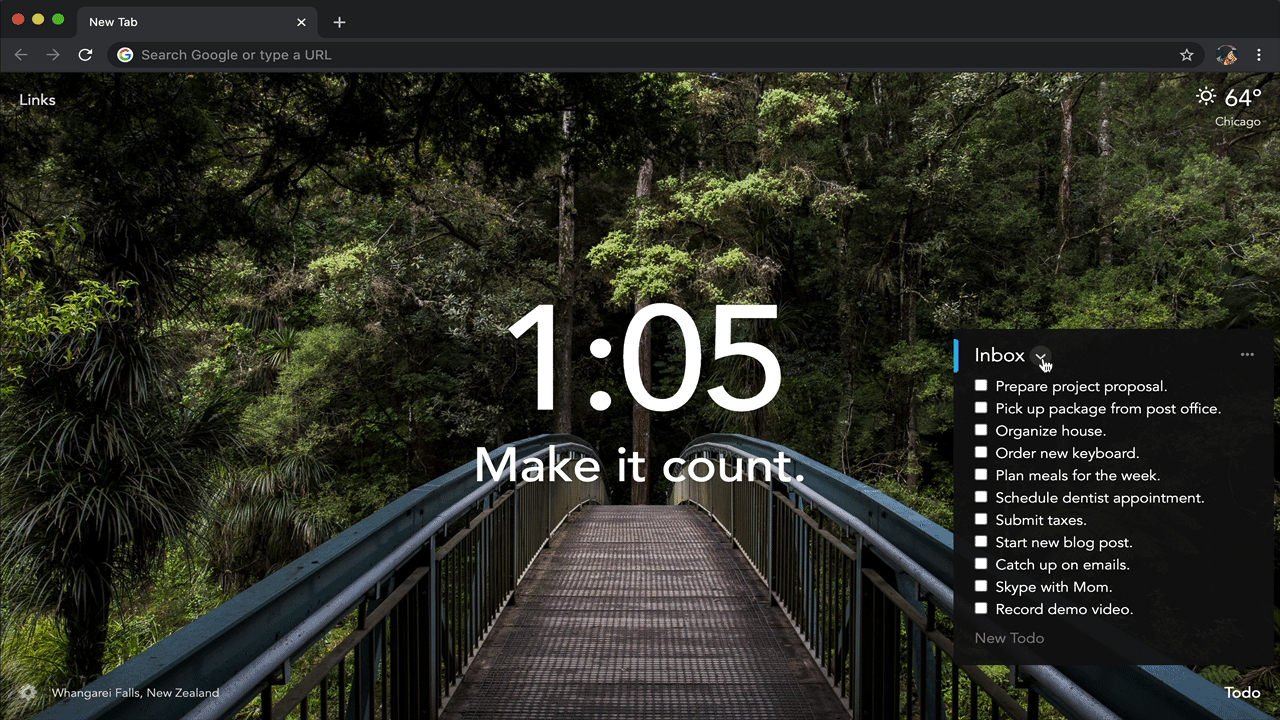The height and width of the screenshot is (720, 1280).
Task: Mark 'Order new keyboard.' as done
Action: point(981,452)
